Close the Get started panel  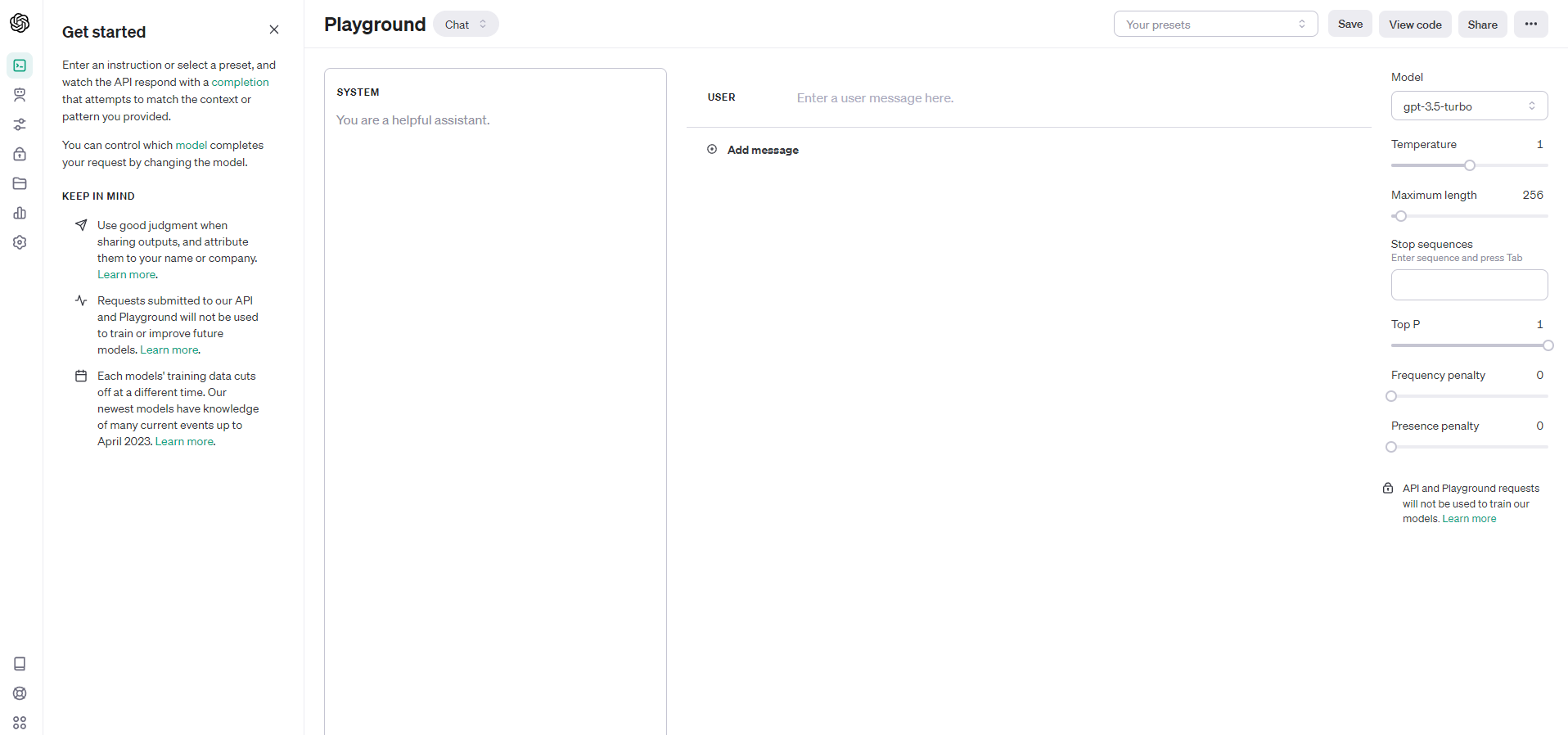tap(274, 29)
